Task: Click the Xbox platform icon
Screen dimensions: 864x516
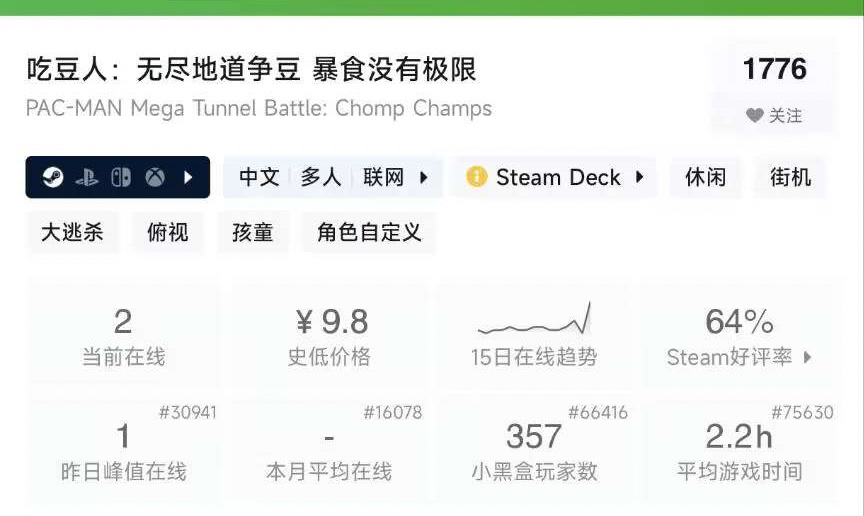Action: tap(155, 178)
